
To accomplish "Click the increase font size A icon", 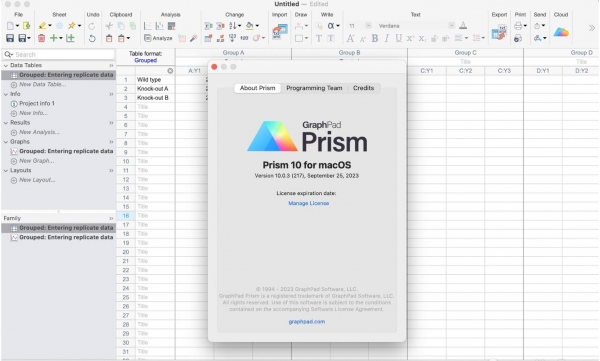I will tap(350, 38).
